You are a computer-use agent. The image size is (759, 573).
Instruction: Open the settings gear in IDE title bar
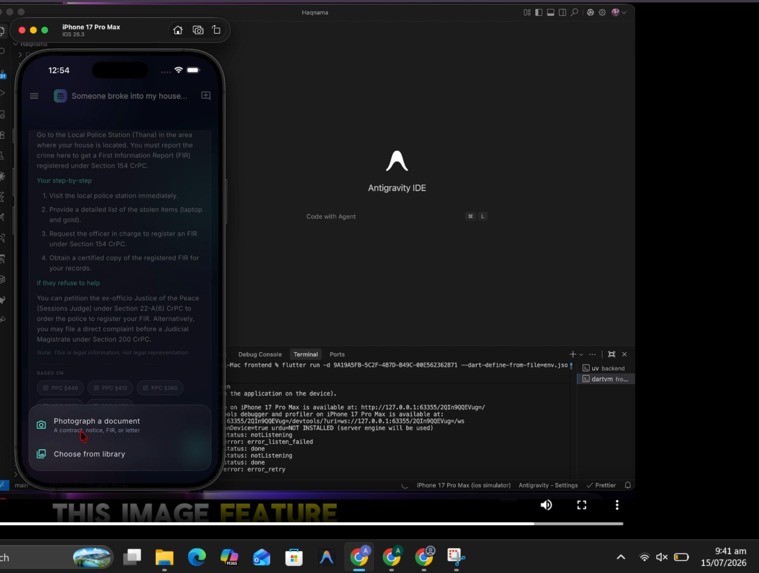[602, 13]
